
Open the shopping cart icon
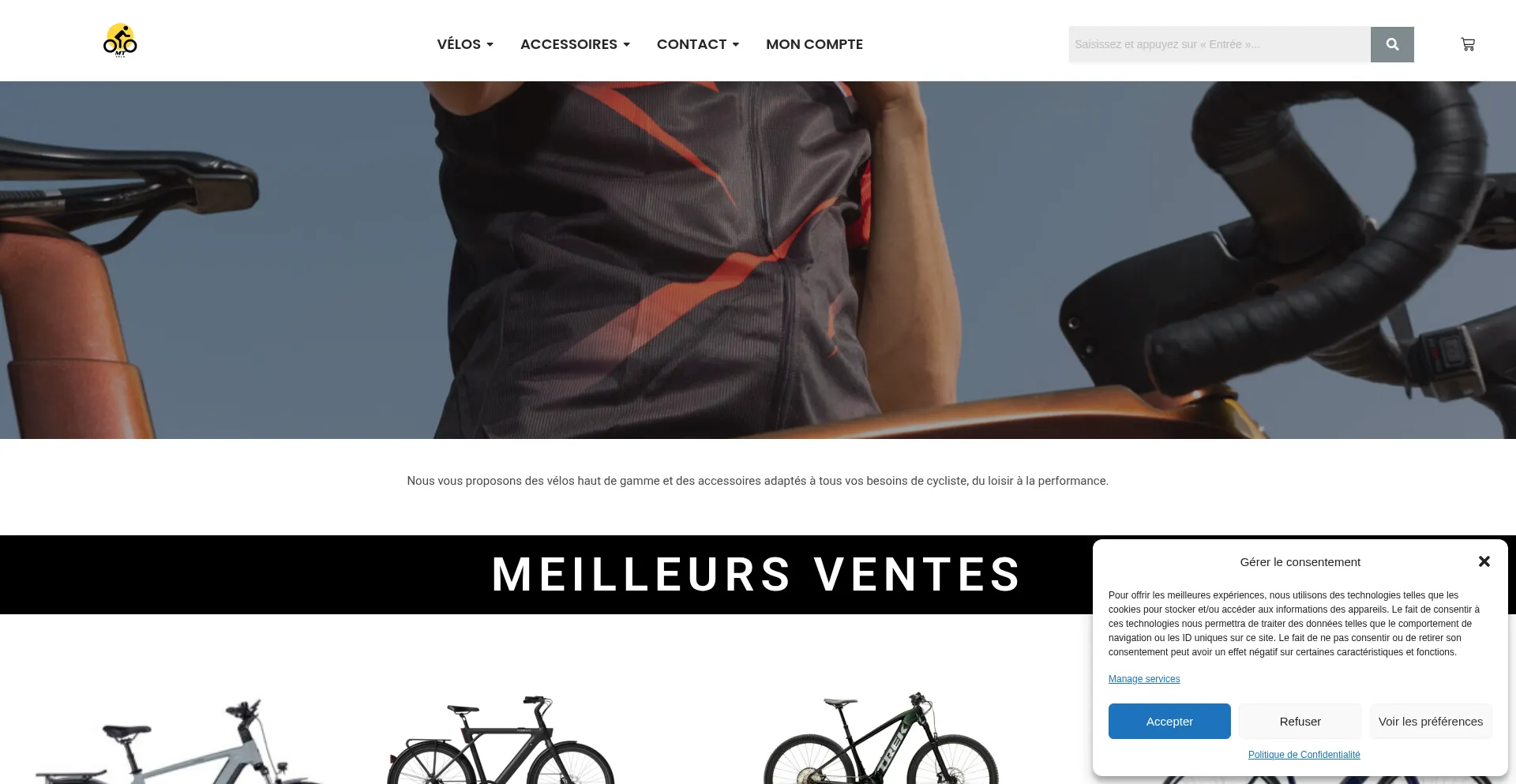click(x=1468, y=44)
